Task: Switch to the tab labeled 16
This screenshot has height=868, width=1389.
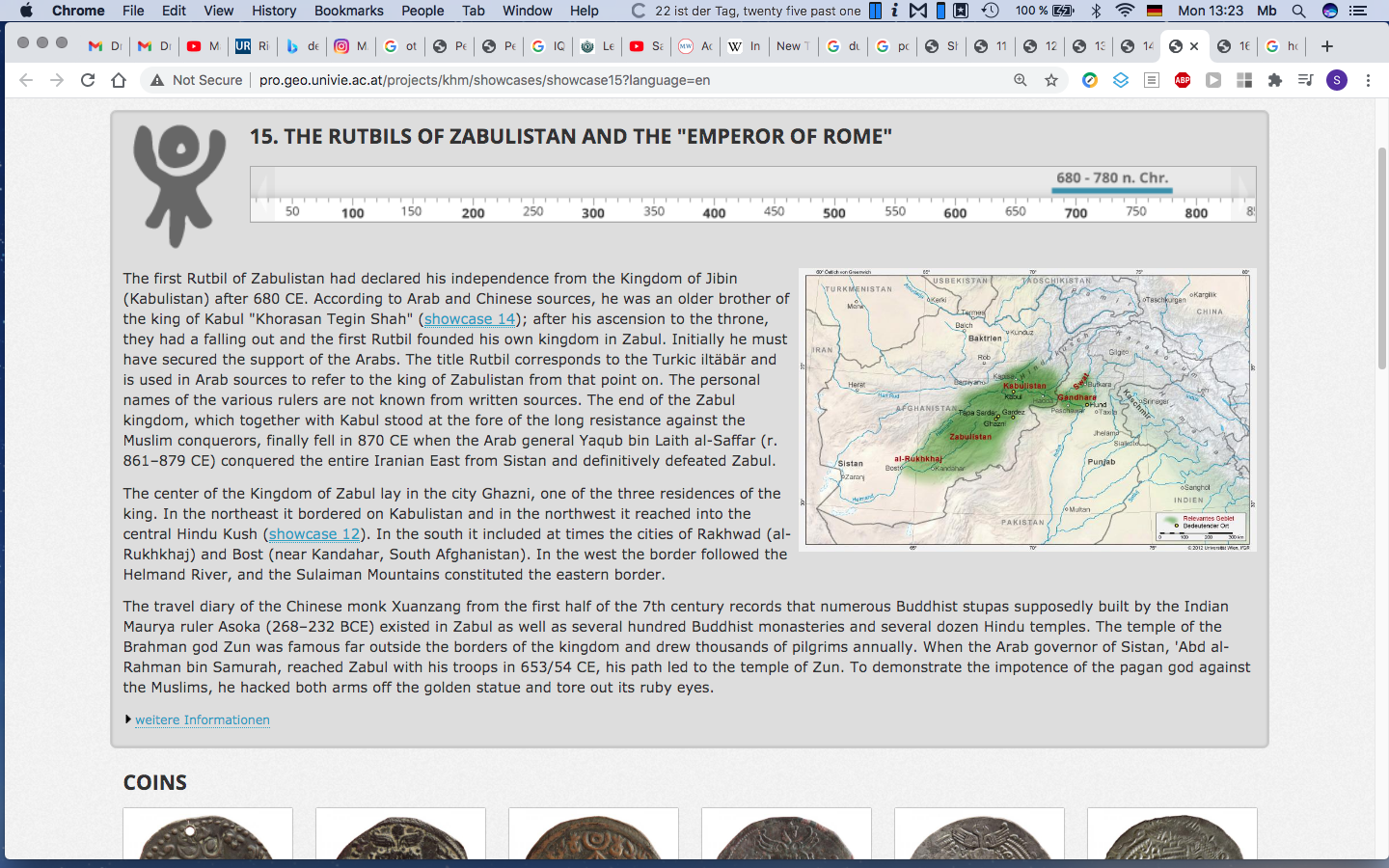Action: 1235,45
